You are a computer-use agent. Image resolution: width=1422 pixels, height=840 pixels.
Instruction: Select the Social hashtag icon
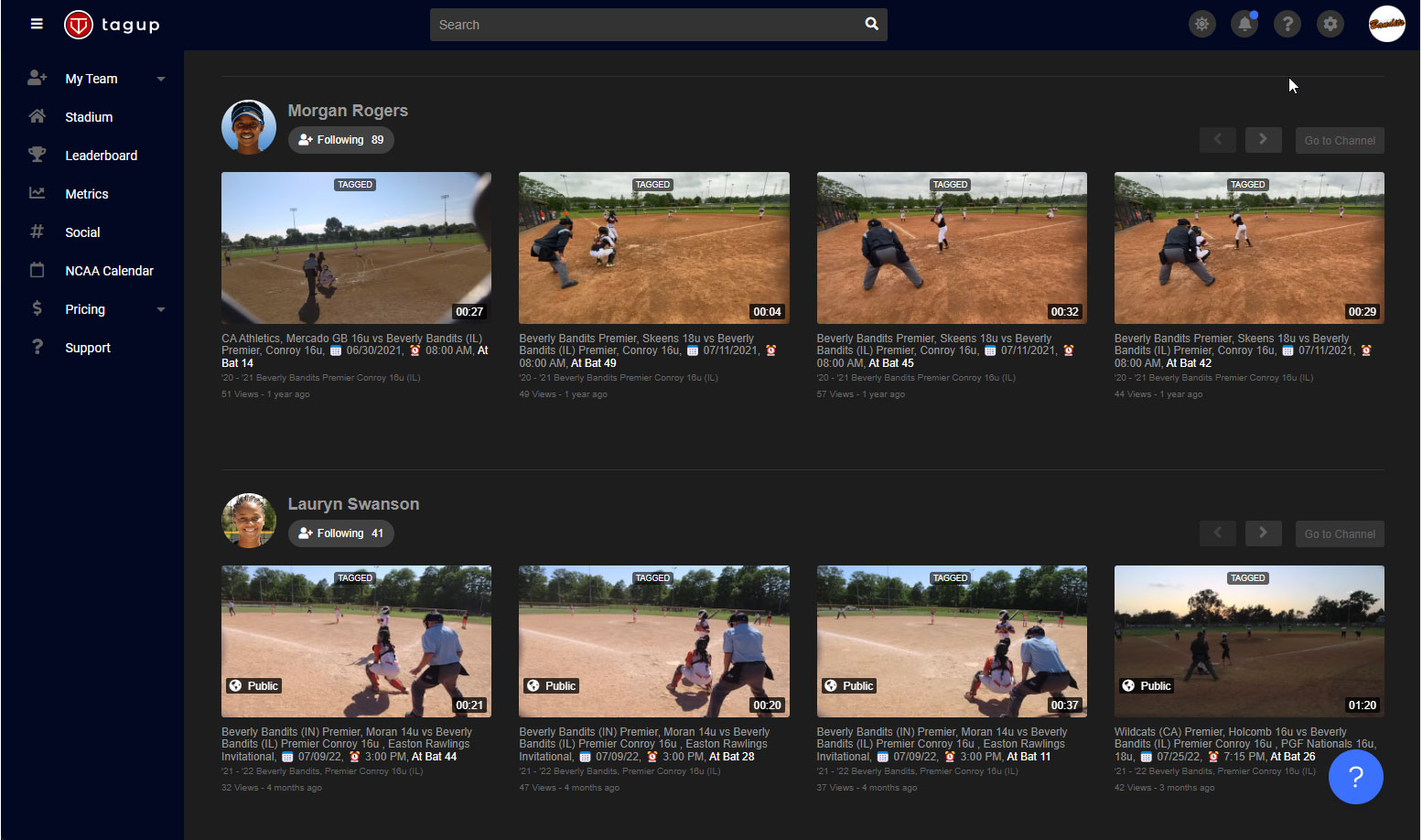click(37, 232)
